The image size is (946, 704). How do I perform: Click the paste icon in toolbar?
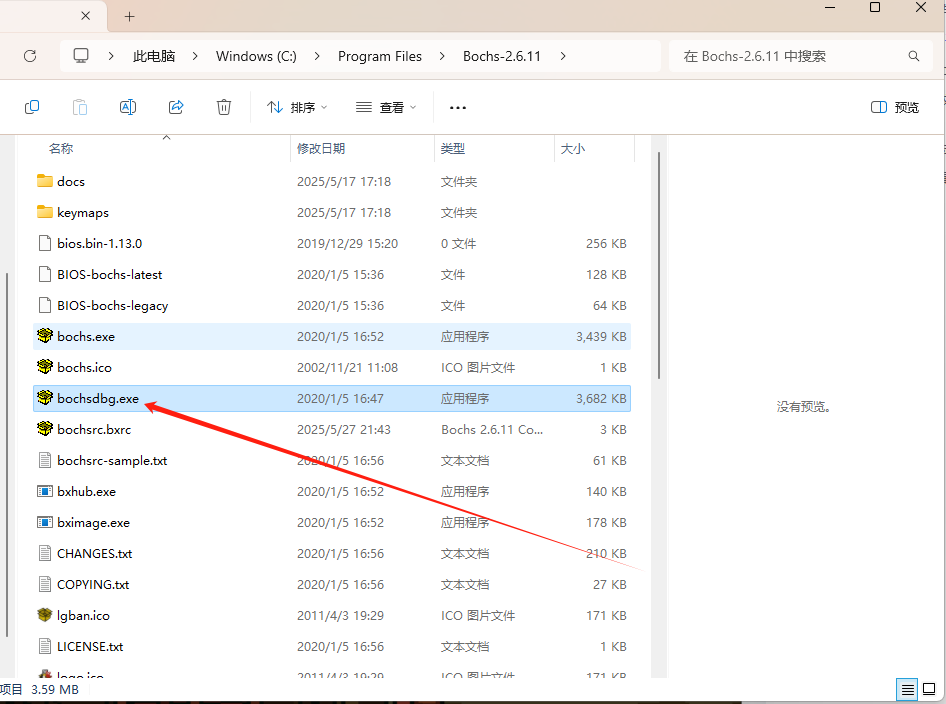tap(80, 107)
